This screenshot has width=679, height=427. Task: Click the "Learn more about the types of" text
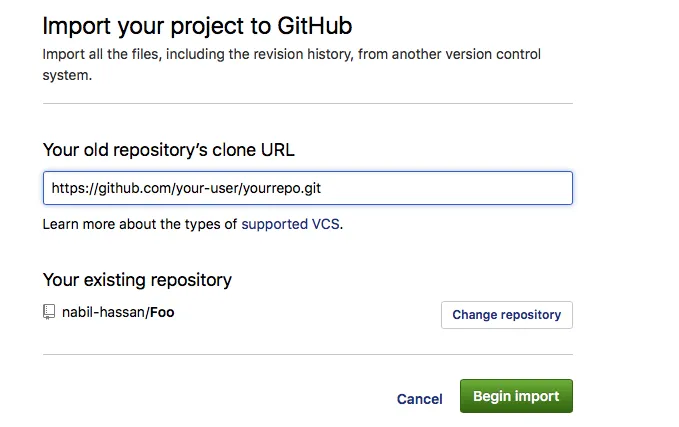point(139,224)
